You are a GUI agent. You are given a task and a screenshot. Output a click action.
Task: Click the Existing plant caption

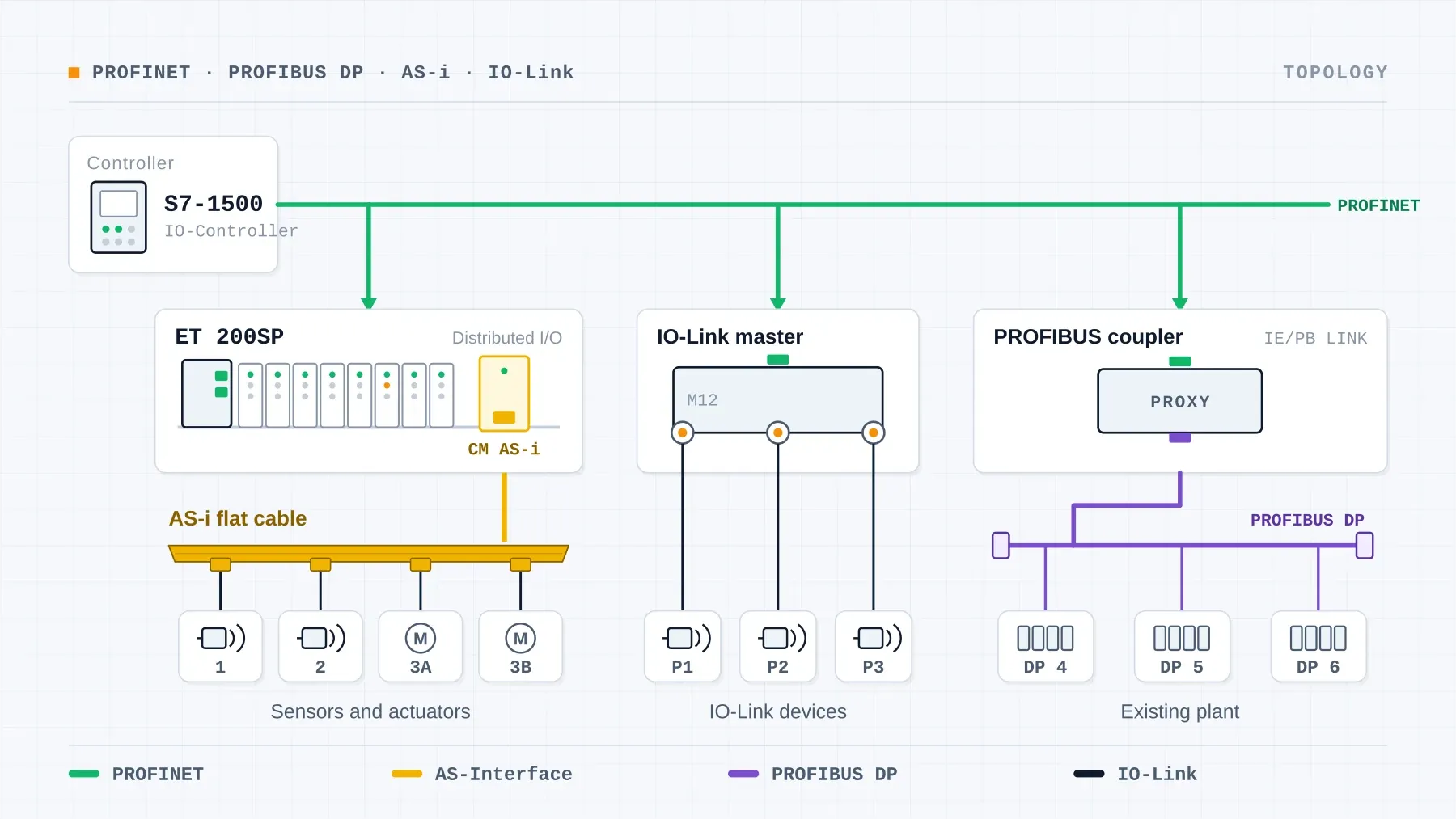click(1180, 711)
